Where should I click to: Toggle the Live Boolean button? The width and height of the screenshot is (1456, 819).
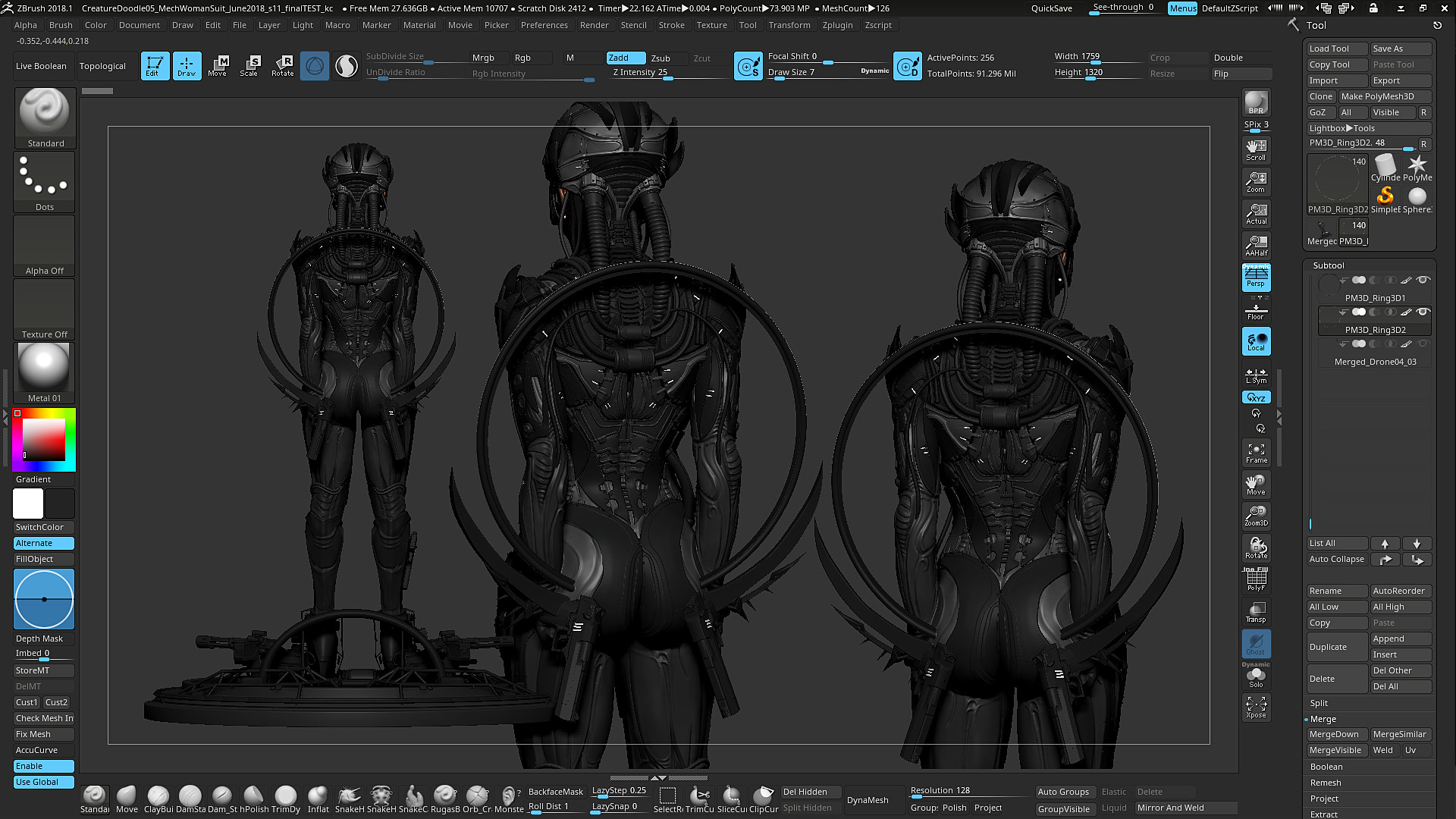click(40, 65)
